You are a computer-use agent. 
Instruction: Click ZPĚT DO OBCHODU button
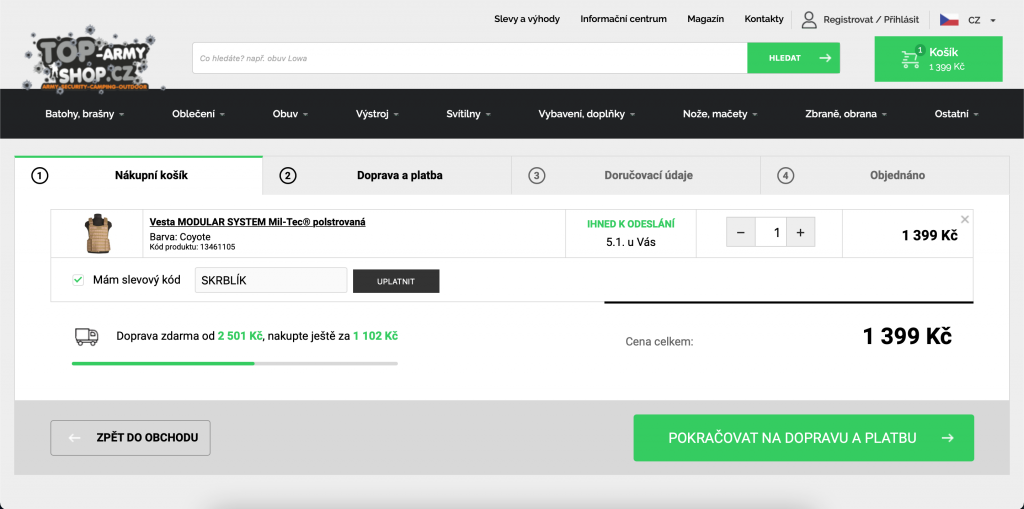pos(131,438)
